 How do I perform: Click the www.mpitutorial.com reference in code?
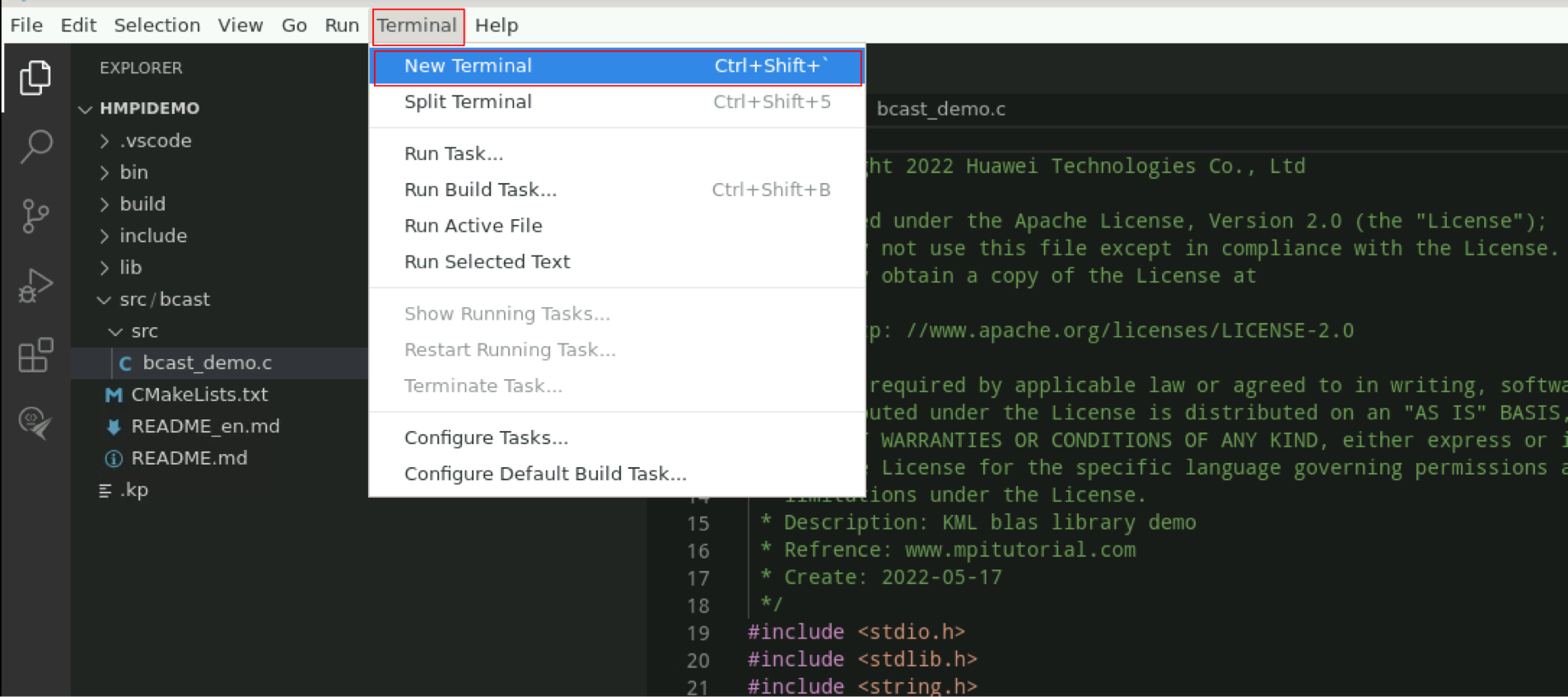tap(1020, 550)
